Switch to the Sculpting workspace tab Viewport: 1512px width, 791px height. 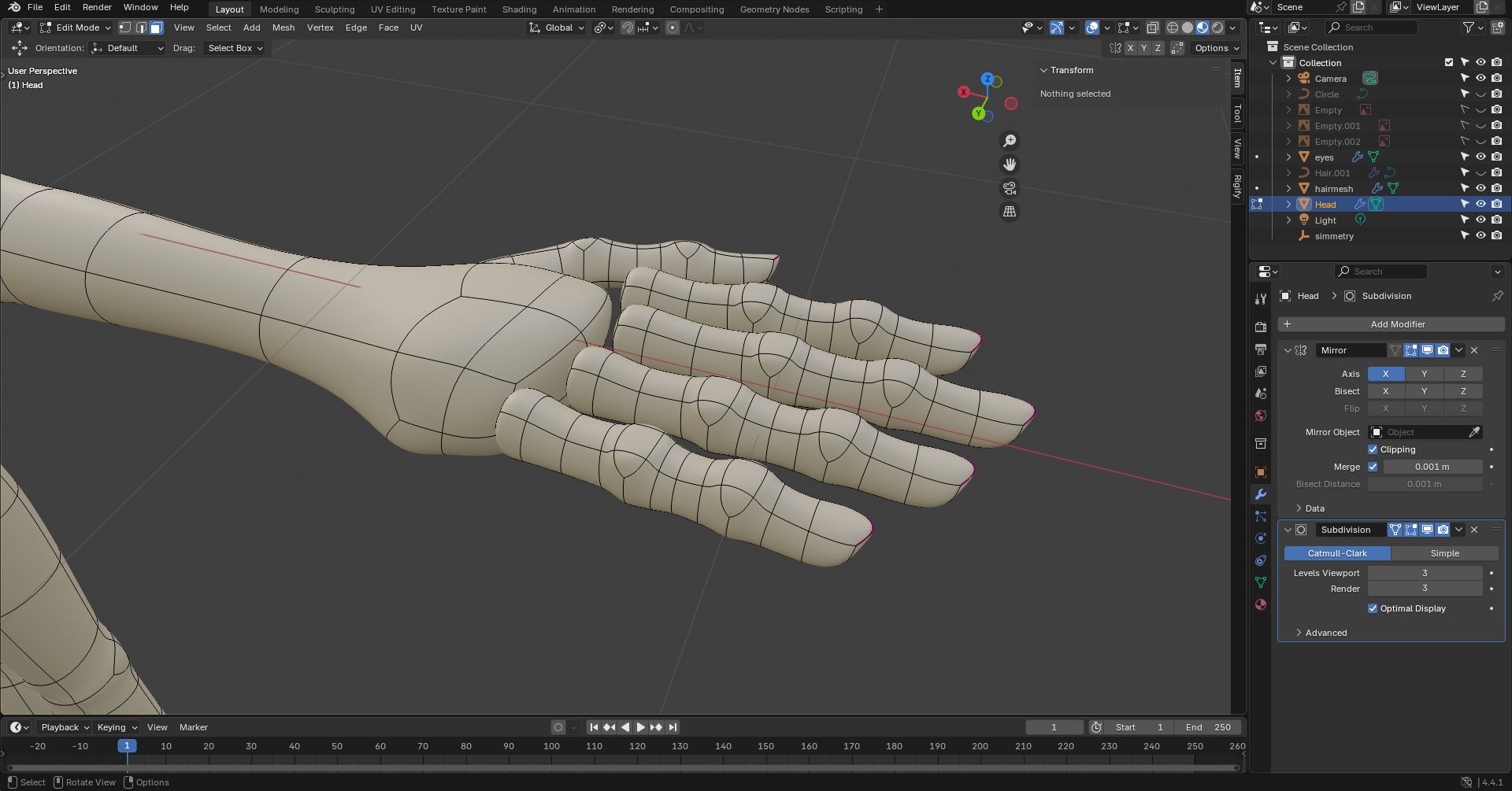334,9
